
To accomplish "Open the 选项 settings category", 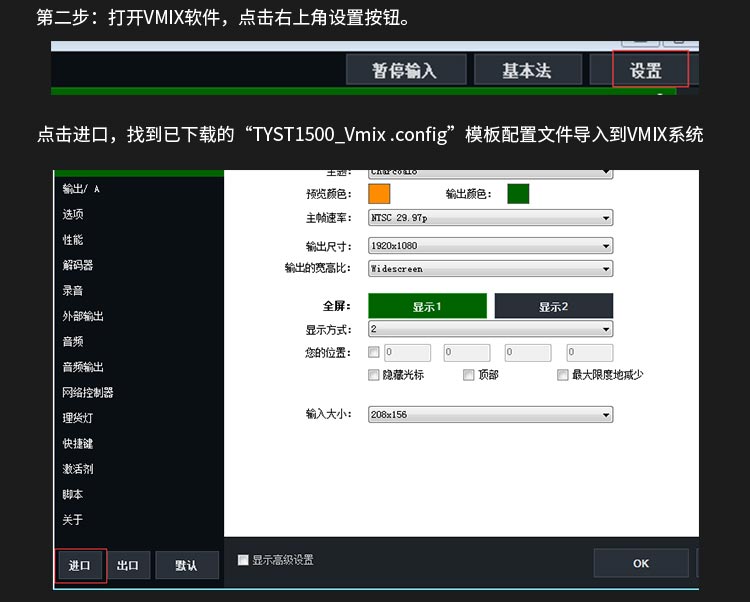I will 73,214.
